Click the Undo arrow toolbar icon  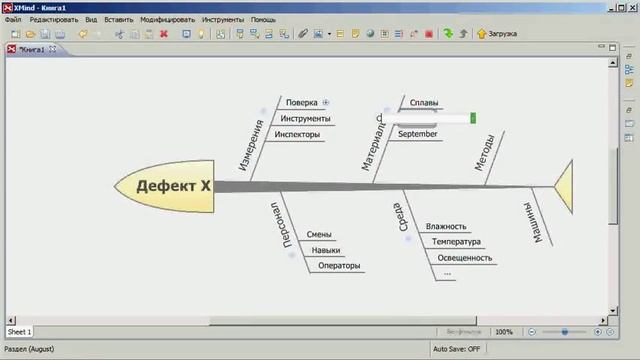click(83, 34)
